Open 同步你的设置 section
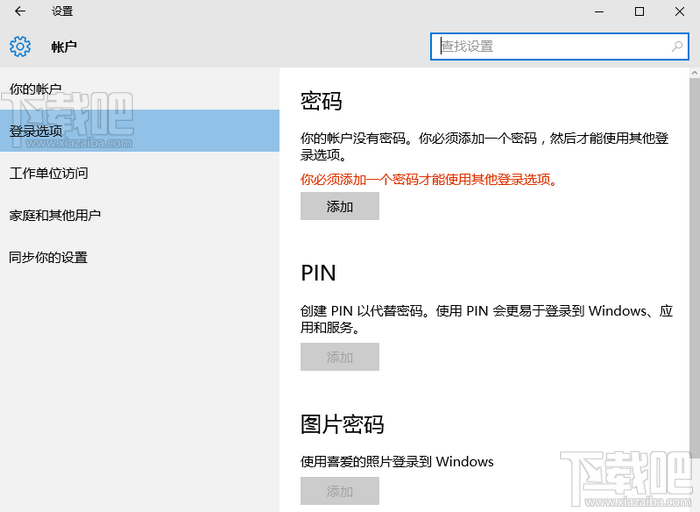The height and width of the screenshot is (512, 700). (x=140, y=257)
